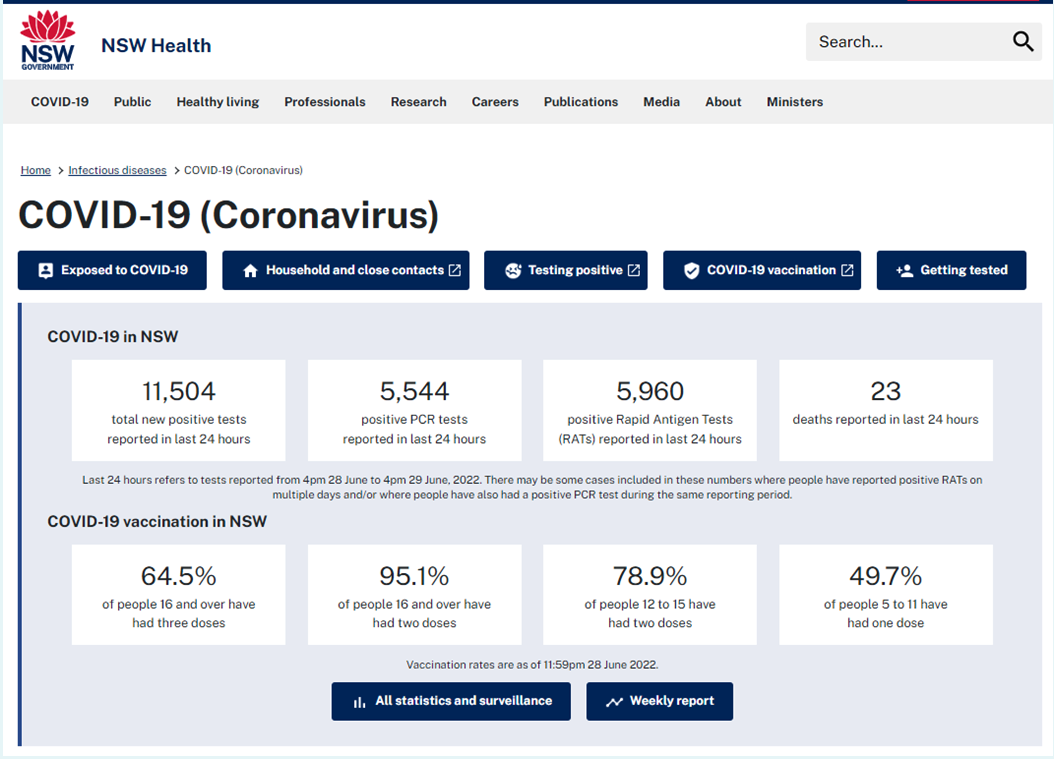
Task: Click the 11,504 total new positive tests card
Action: [179, 410]
